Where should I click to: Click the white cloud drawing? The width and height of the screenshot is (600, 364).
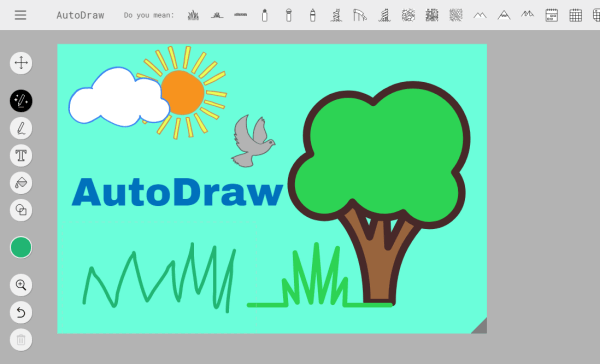click(118, 98)
